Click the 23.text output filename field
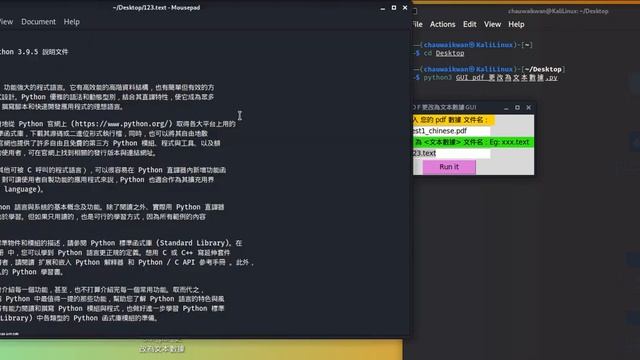 tap(451, 153)
